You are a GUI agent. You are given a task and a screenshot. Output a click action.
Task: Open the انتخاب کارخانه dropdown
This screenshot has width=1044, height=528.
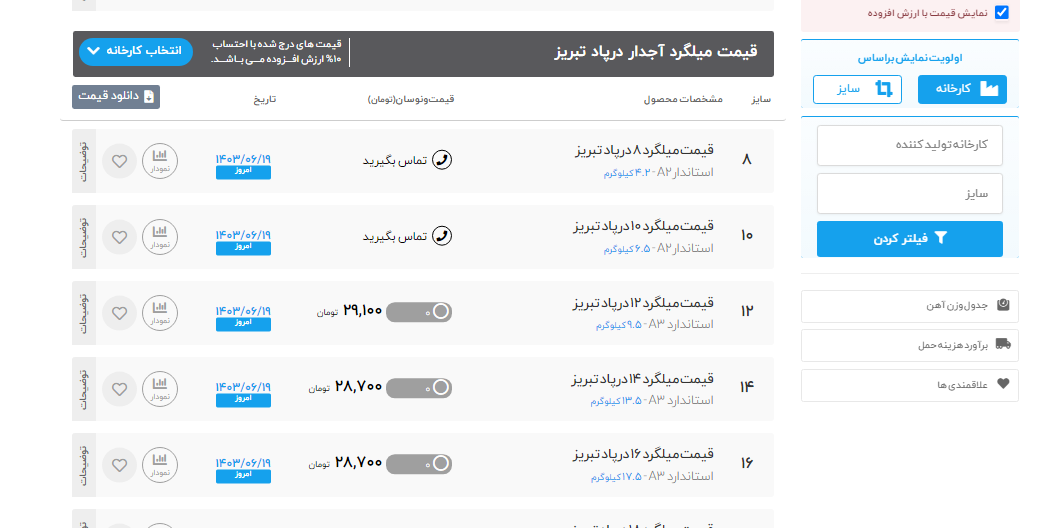tap(135, 50)
